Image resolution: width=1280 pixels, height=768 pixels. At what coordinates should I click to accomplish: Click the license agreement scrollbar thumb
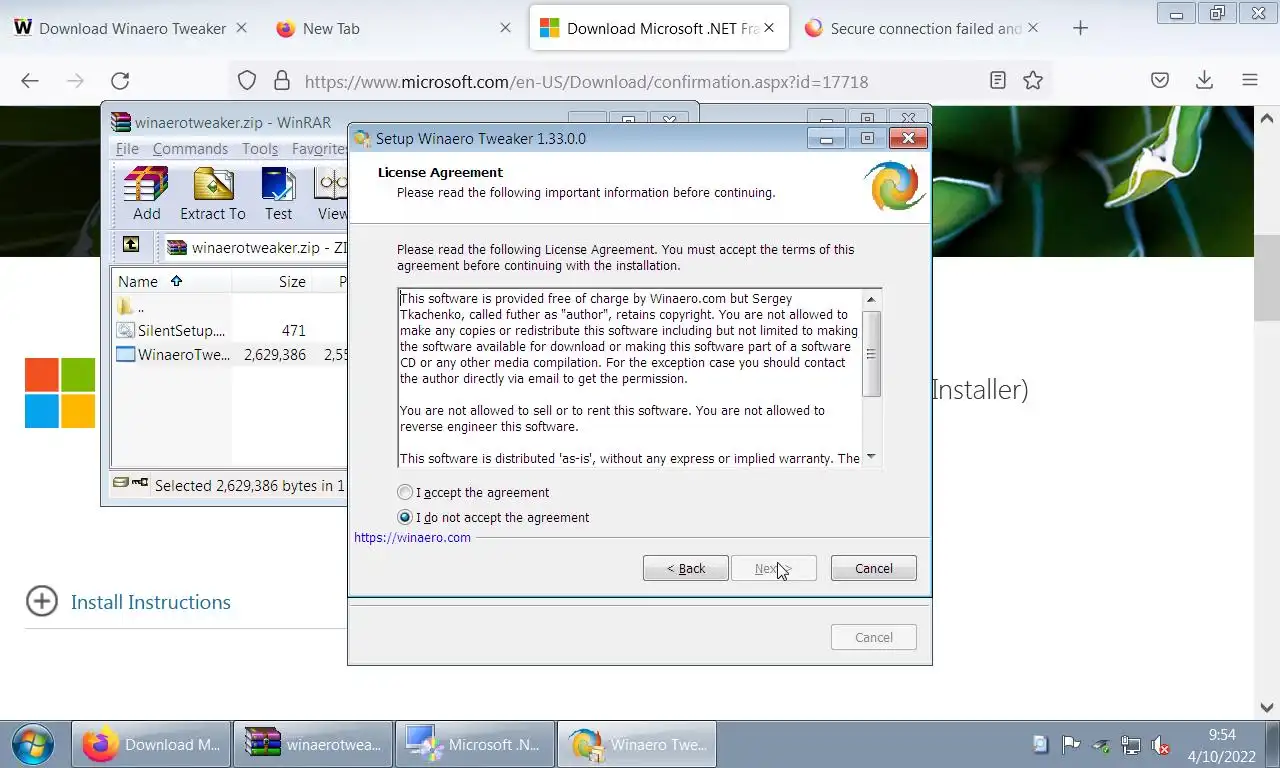[x=871, y=354]
